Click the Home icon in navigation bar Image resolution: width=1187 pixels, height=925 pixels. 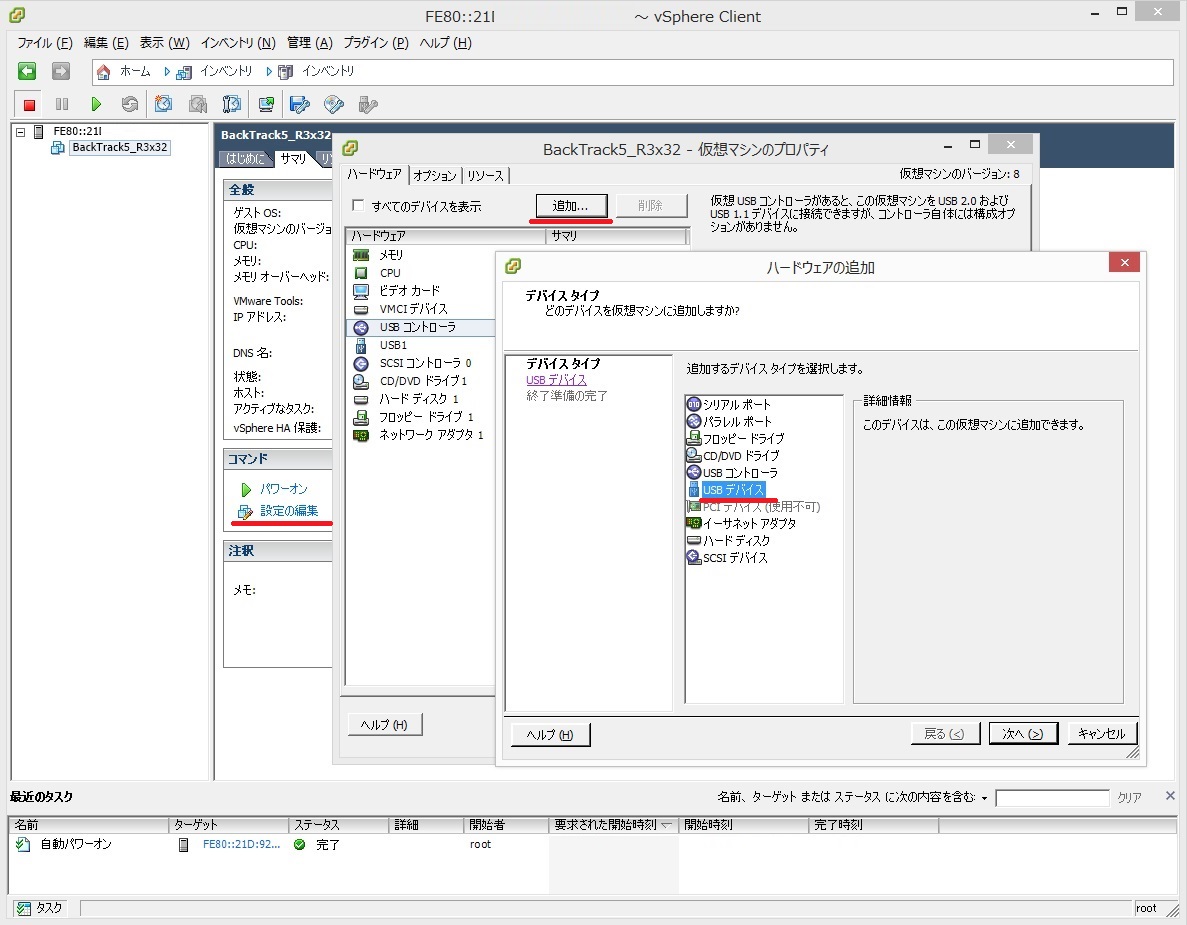point(104,72)
